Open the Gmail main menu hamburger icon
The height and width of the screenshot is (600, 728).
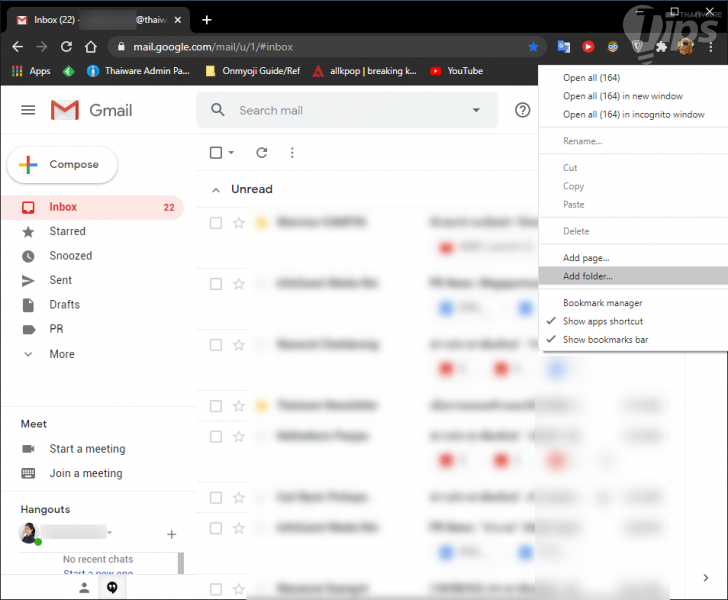[28, 110]
